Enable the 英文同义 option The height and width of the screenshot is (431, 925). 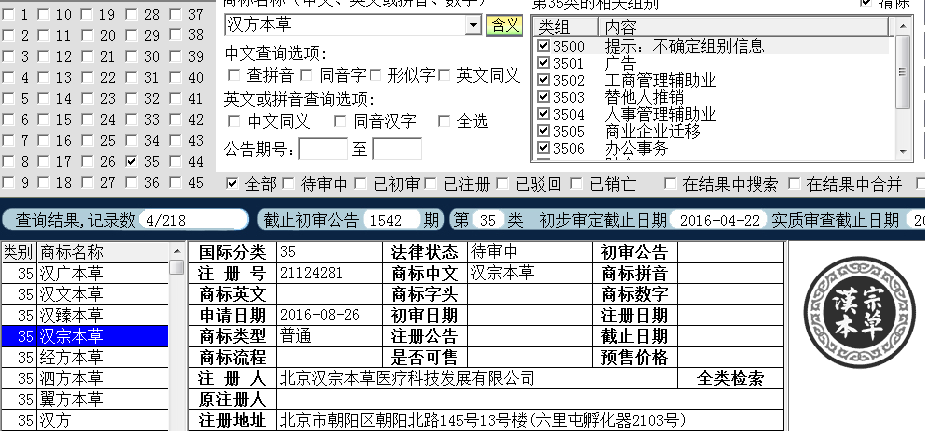point(444,75)
